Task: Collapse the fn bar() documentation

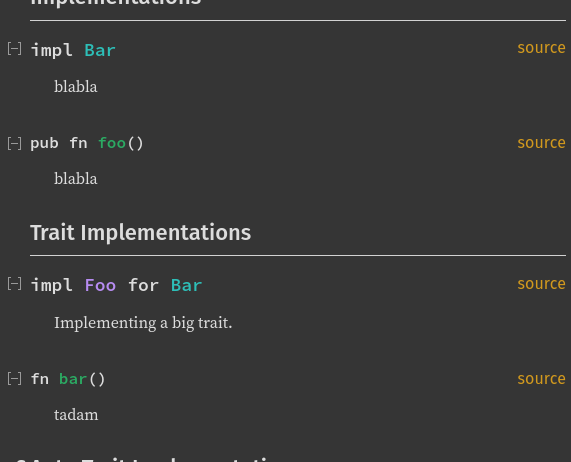Action: click(x=15, y=379)
